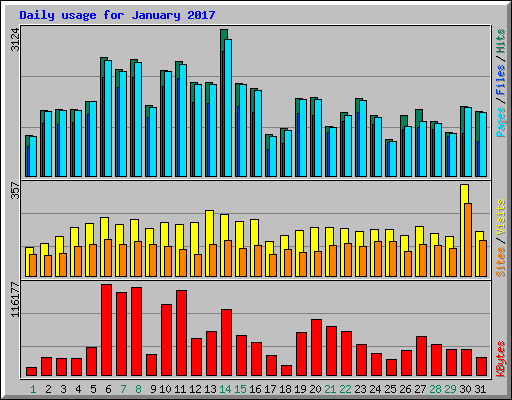Click day label '17' on the x-axis
This screenshot has height=400, width=512.
[x=270, y=389]
